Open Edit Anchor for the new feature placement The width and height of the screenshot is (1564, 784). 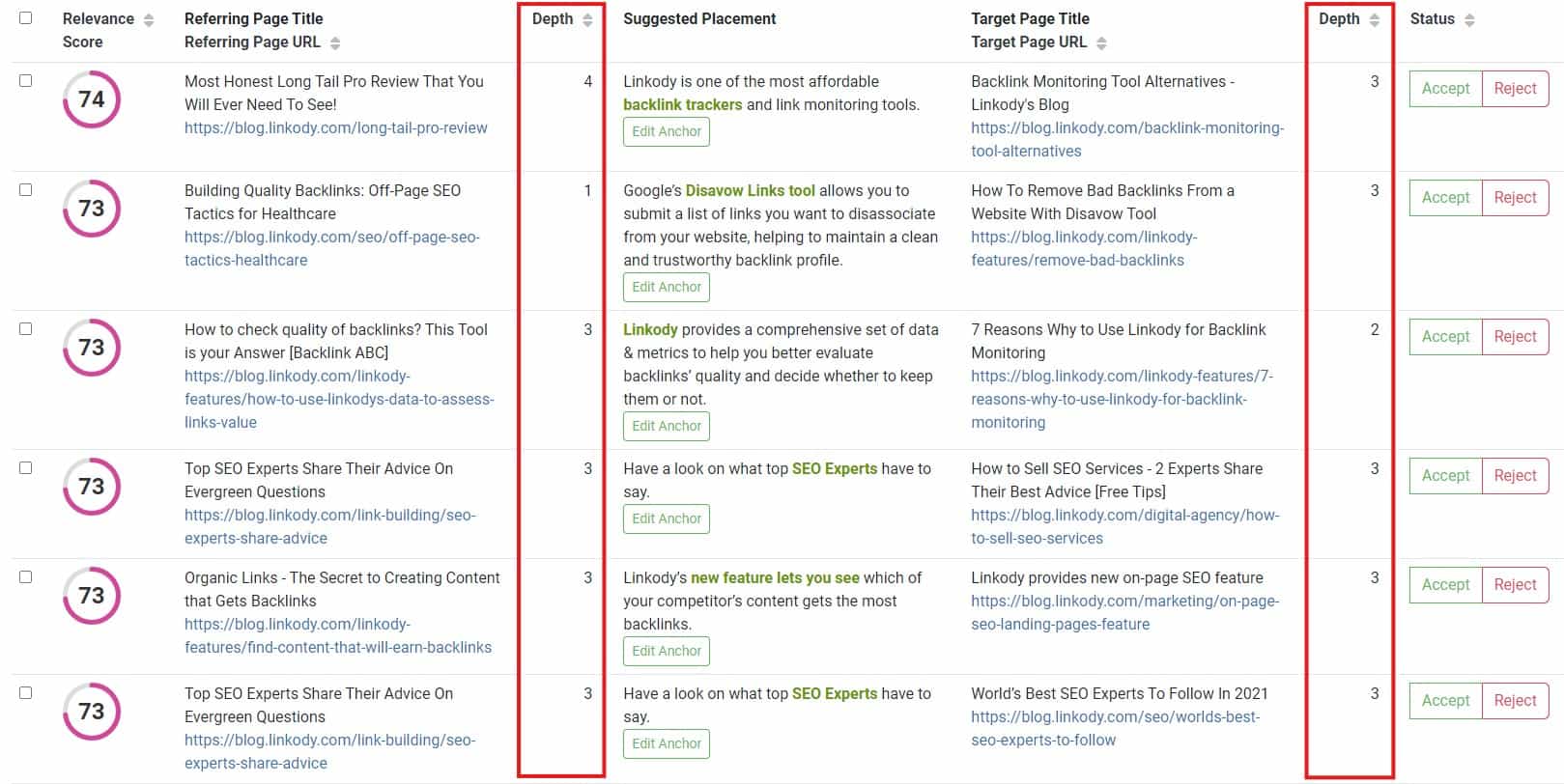(x=666, y=651)
